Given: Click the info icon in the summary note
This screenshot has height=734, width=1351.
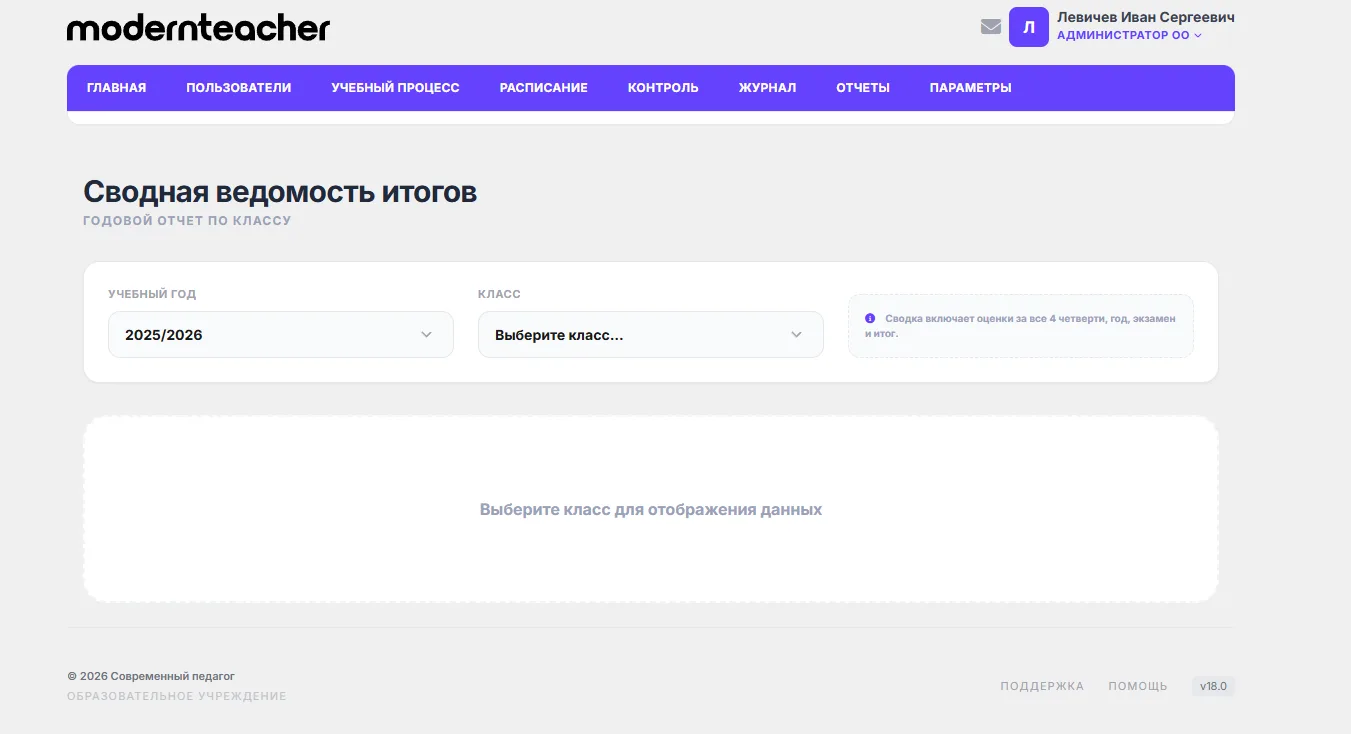Looking at the screenshot, I should pos(870,318).
